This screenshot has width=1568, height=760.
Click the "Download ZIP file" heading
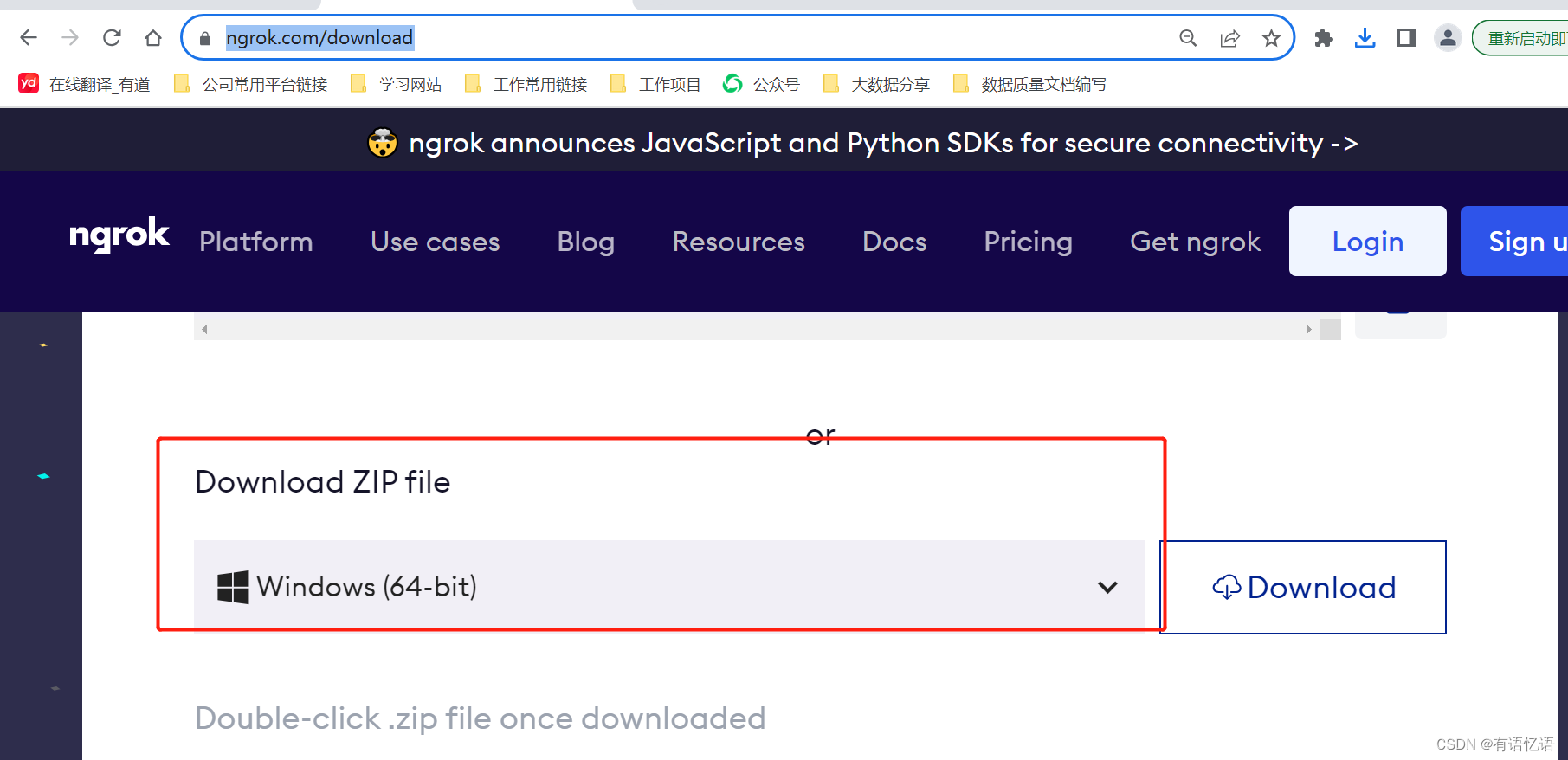[x=323, y=482]
